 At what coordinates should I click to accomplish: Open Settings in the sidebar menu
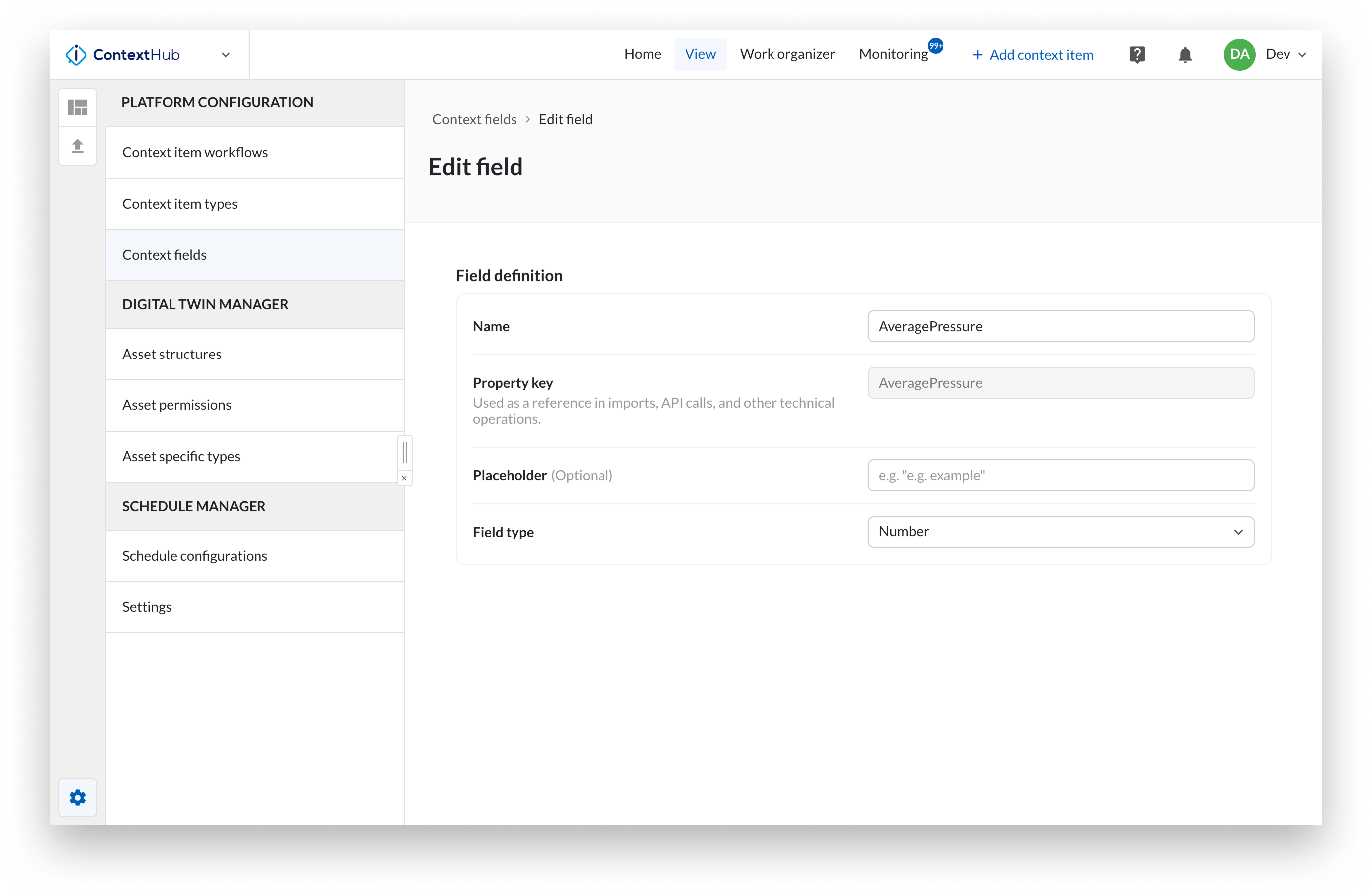pos(255,607)
